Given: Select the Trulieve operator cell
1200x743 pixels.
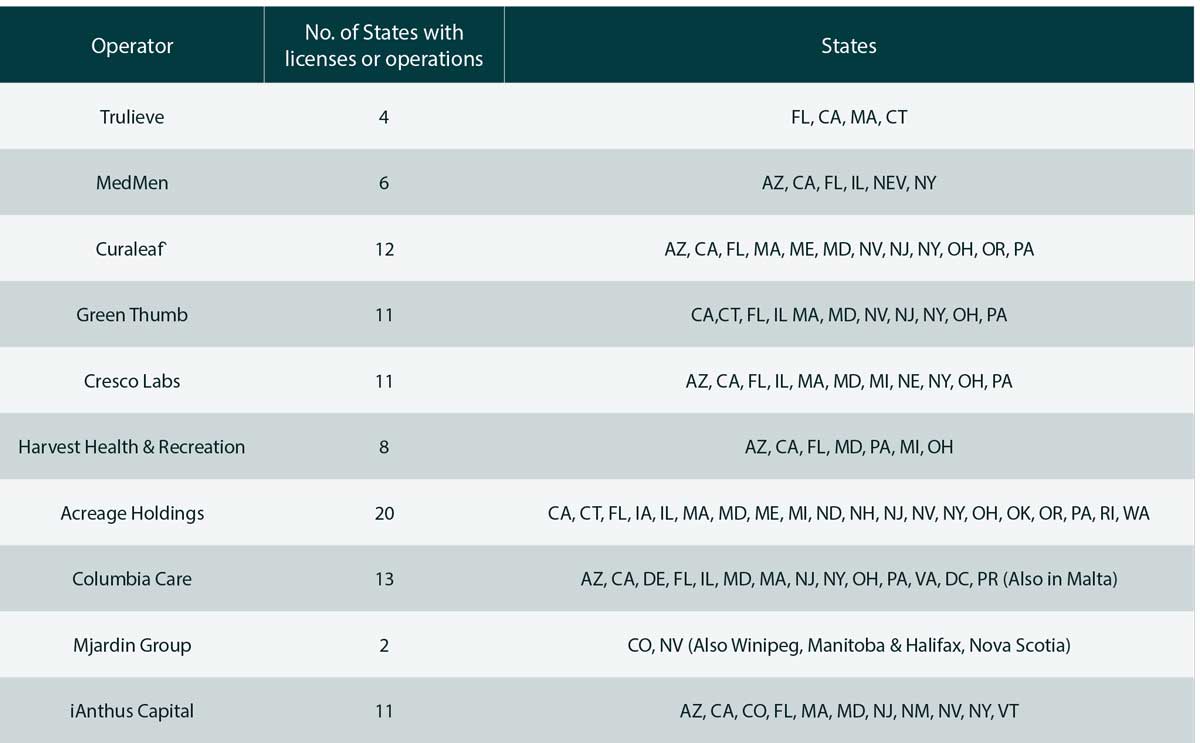Looking at the screenshot, I should (x=132, y=117).
